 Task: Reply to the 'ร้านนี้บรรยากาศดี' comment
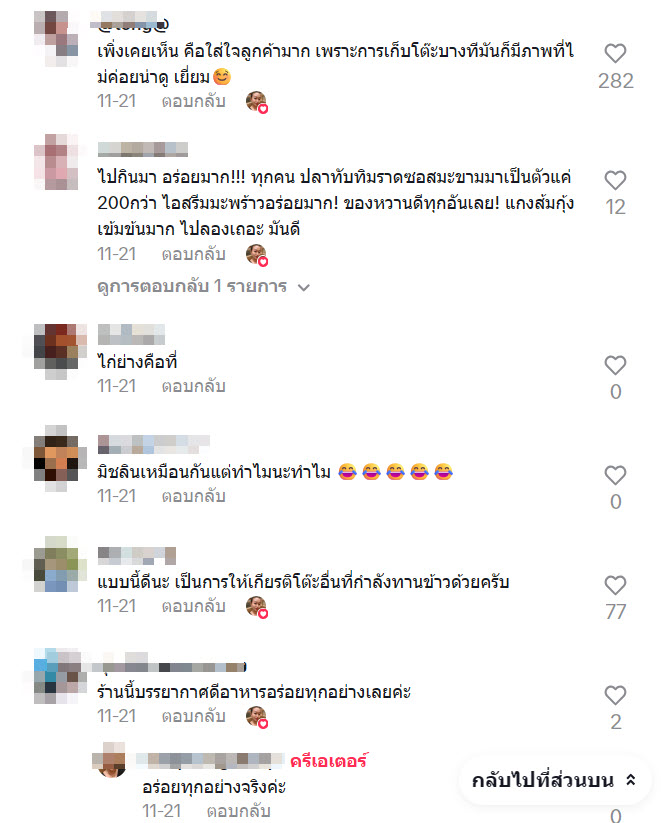(193, 716)
